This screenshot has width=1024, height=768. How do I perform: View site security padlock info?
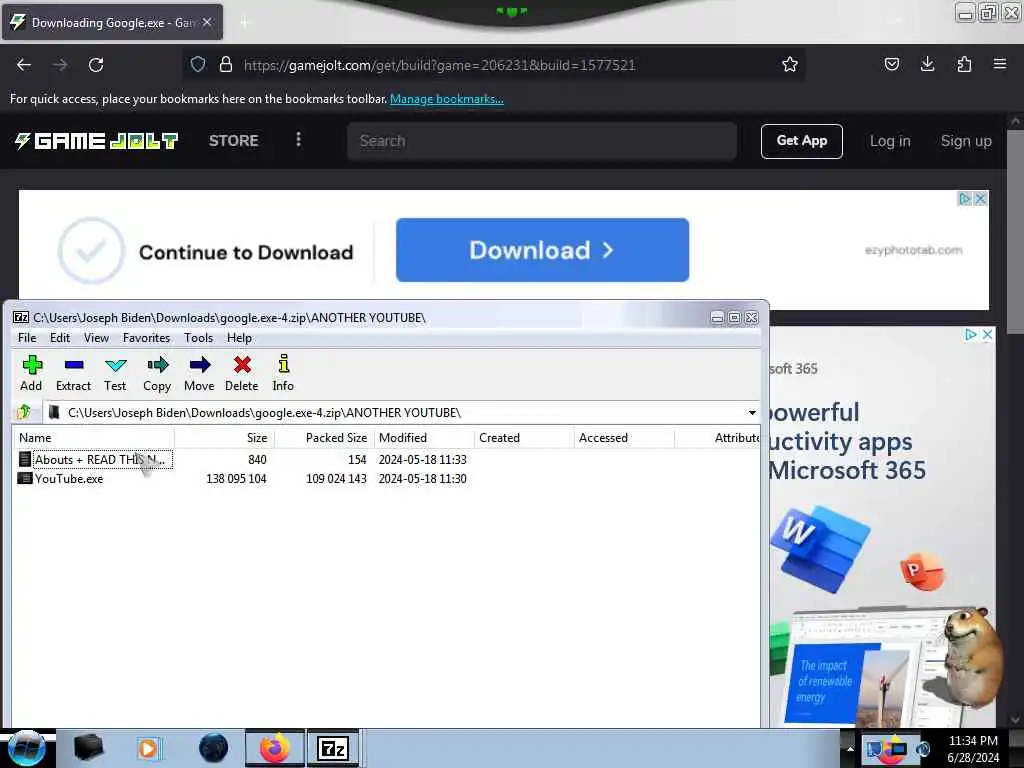click(x=225, y=64)
